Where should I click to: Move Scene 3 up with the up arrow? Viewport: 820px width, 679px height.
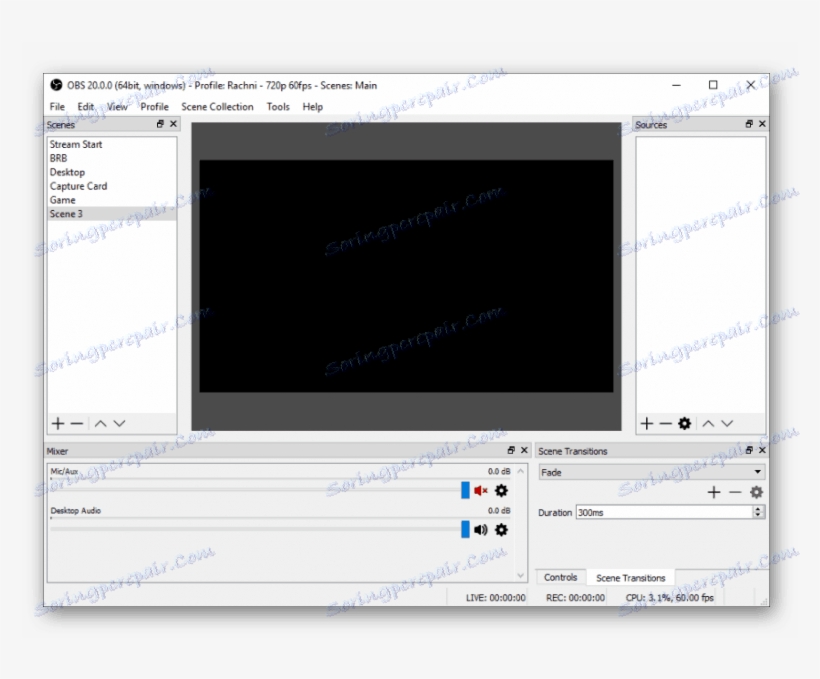(x=100, y=423)
